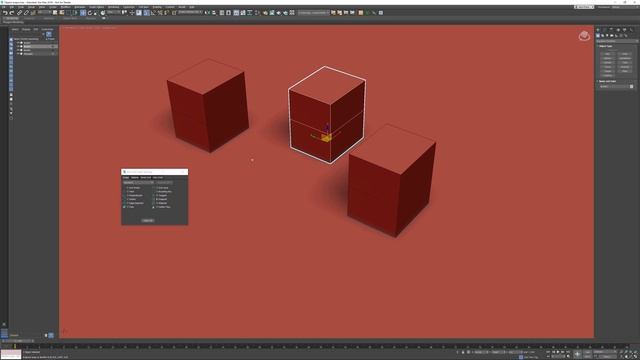Image resolution: width=640 pixels, height=360 pixels.
Task: Click Play Animation button at bottom
Action: [558, 351]
